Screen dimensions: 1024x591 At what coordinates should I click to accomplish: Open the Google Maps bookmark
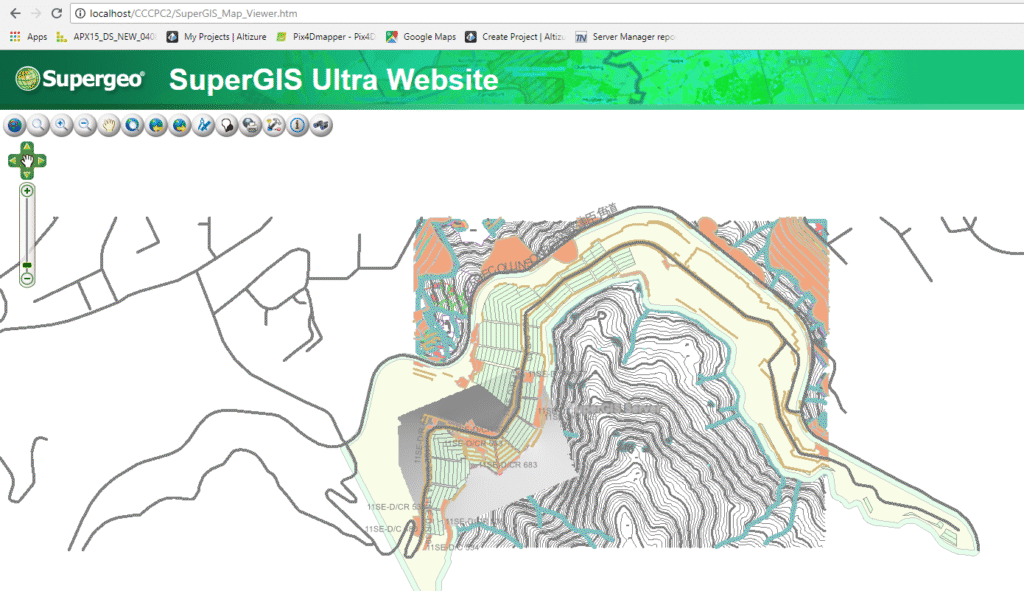(421, 37)
